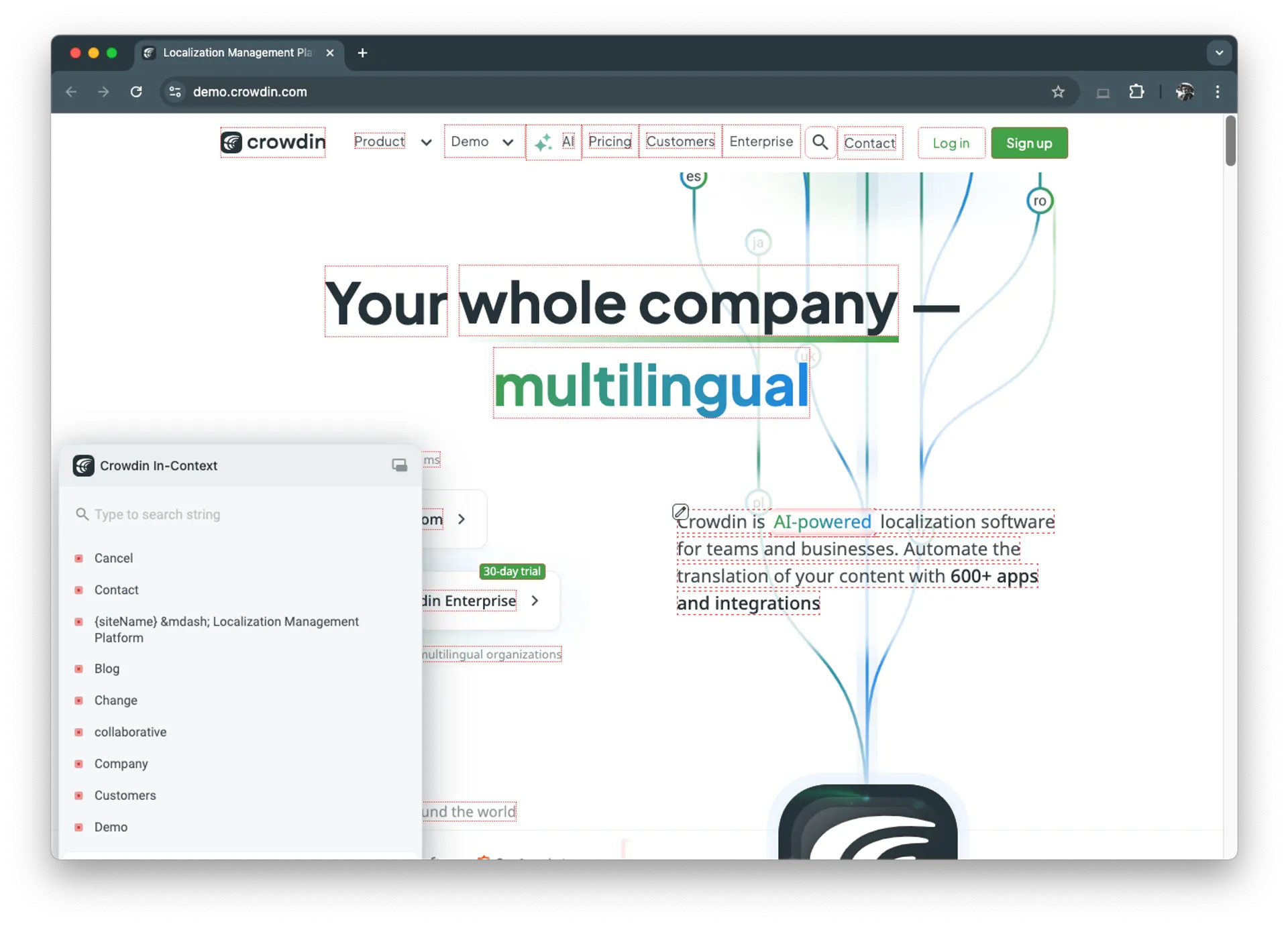The height and width of the screenshot is (926, 1288).
Task: Click the Crowdin In-Context panel logo
Action: 83,465
